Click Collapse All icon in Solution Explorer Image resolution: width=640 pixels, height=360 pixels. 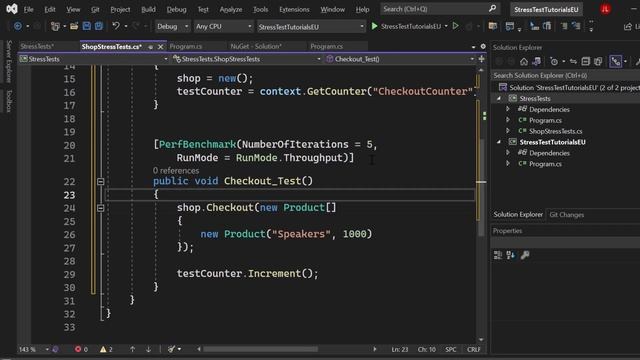586,62
